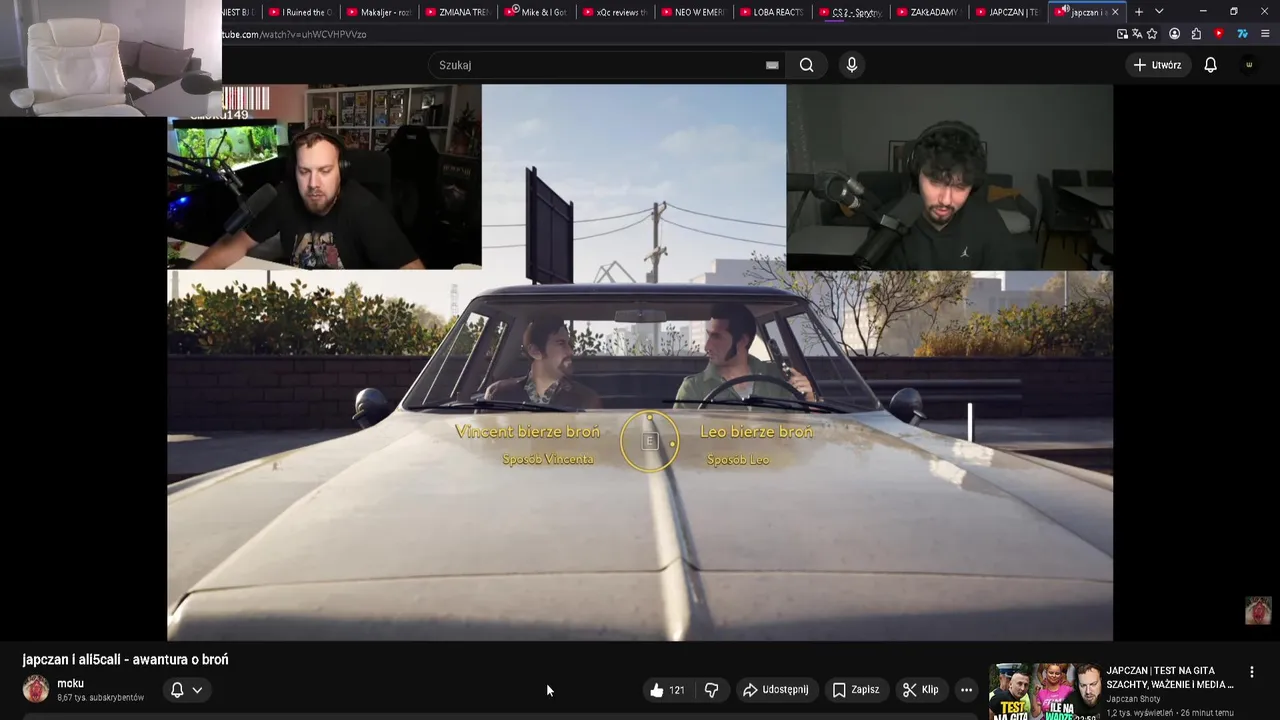Click the translate page icon in address bar

coord(1137,34)
